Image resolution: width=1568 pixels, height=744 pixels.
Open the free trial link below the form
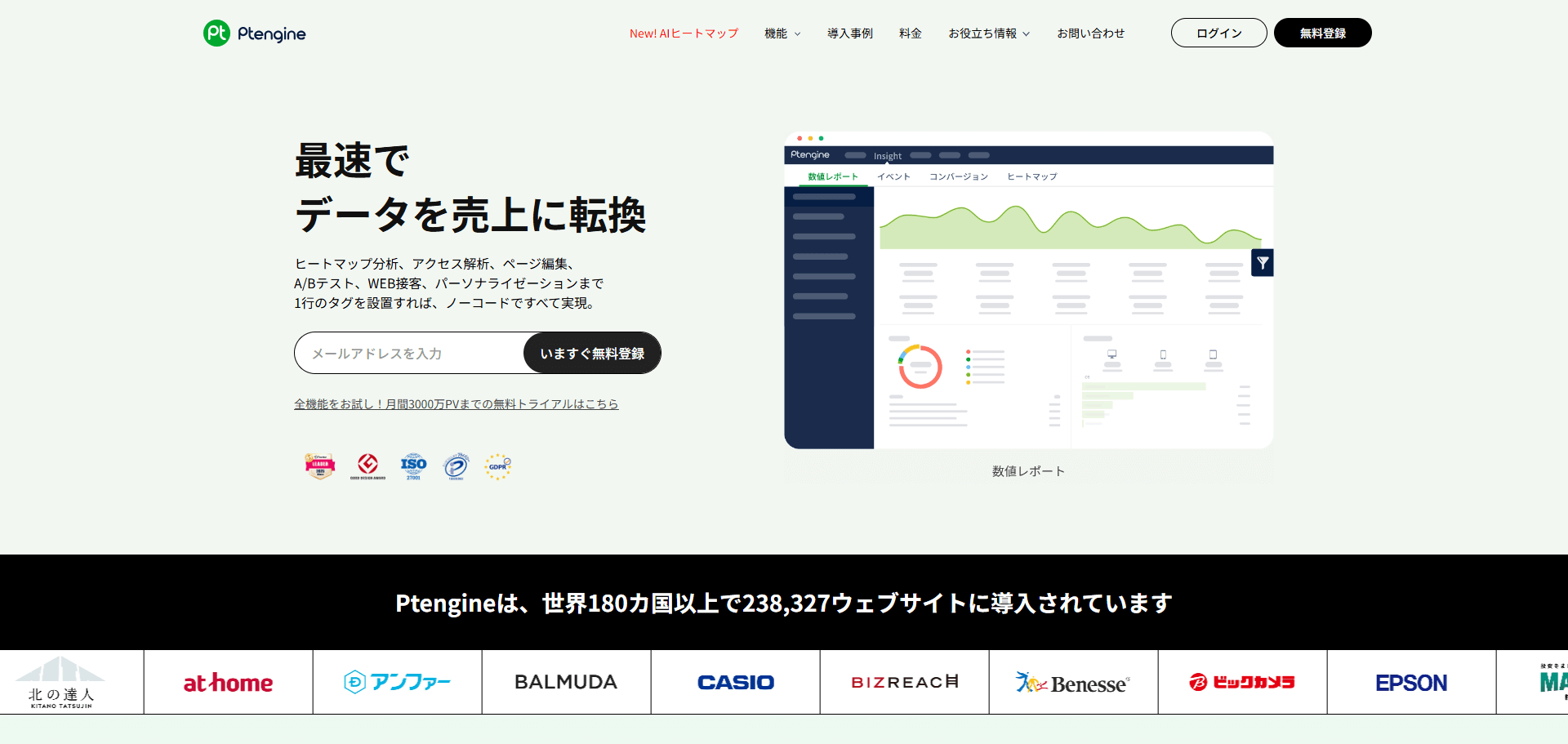(x=456, y=403)
